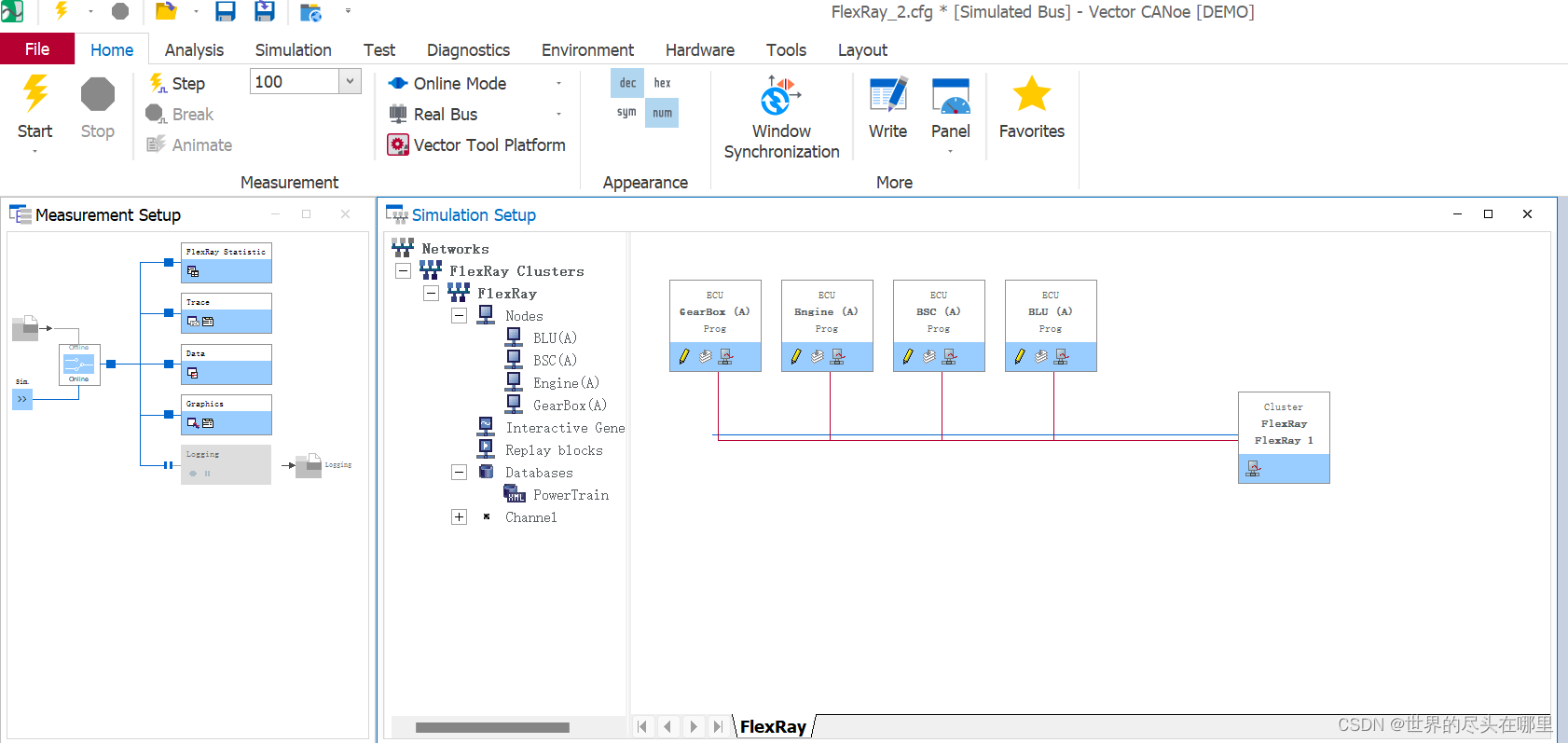Viewport: 1568px width, 743px height.
Task: Click the network icon on Cluster FlexRay block
Action: (1253, 468)
